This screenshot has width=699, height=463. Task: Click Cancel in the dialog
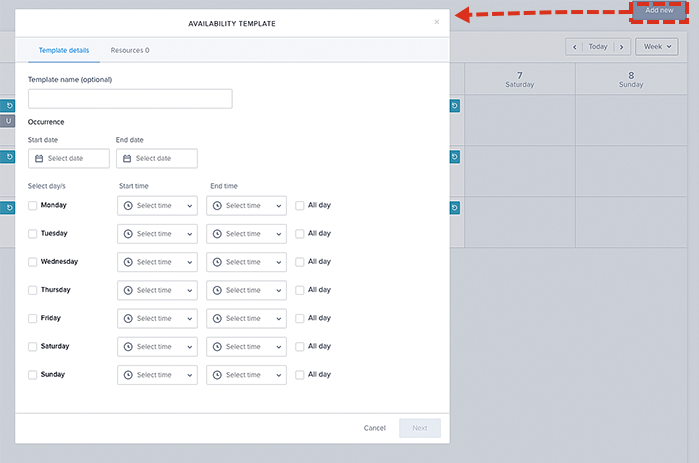tap(374, 428)
